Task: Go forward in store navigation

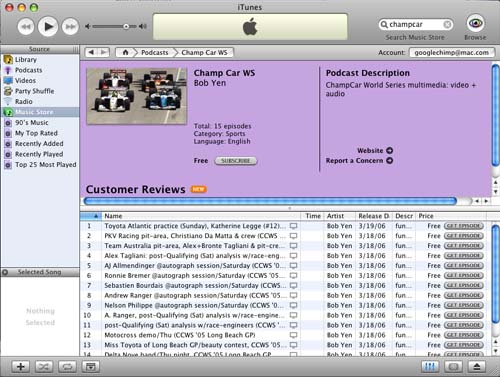Action: [103, 52]
